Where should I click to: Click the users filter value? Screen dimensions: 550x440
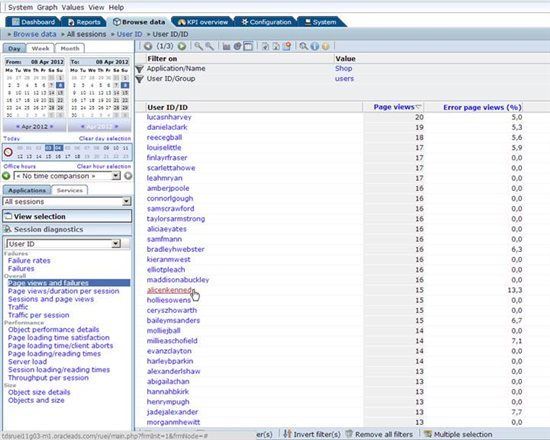344,79
